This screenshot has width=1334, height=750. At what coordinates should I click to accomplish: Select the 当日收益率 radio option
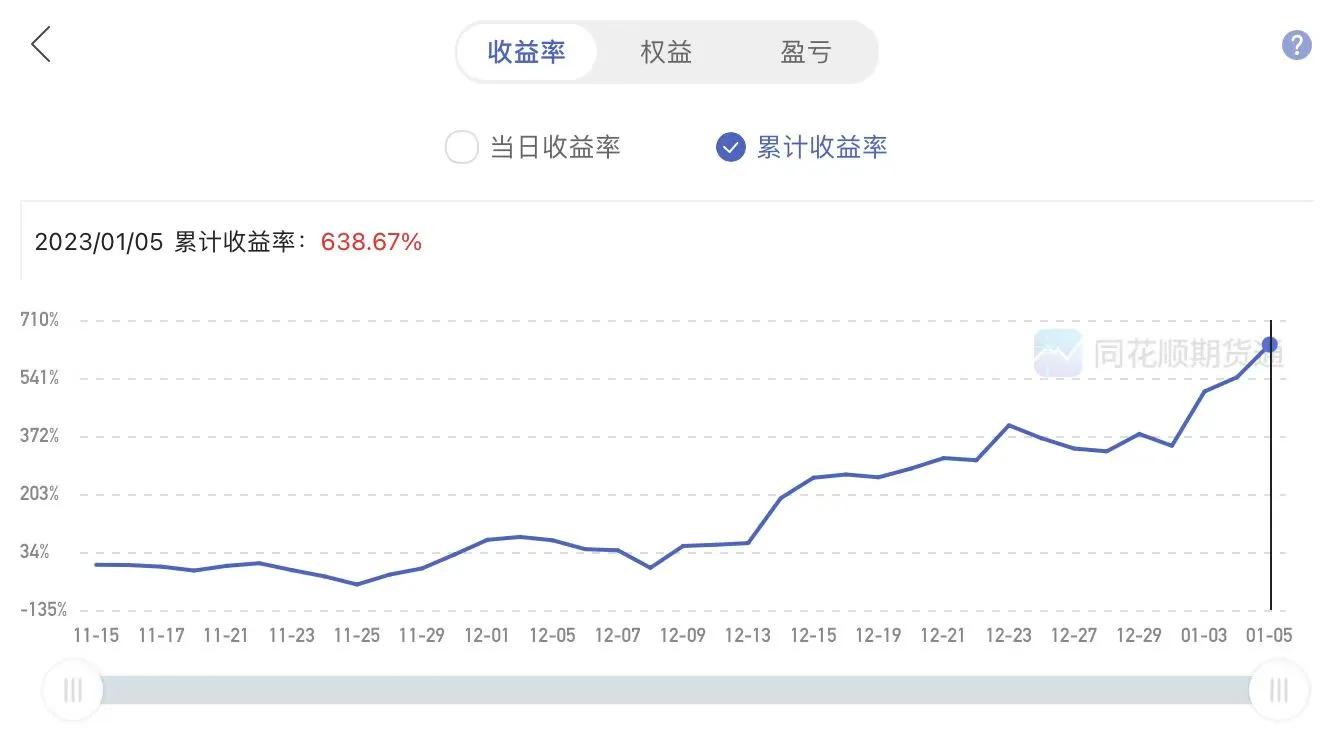coord(534,148)
